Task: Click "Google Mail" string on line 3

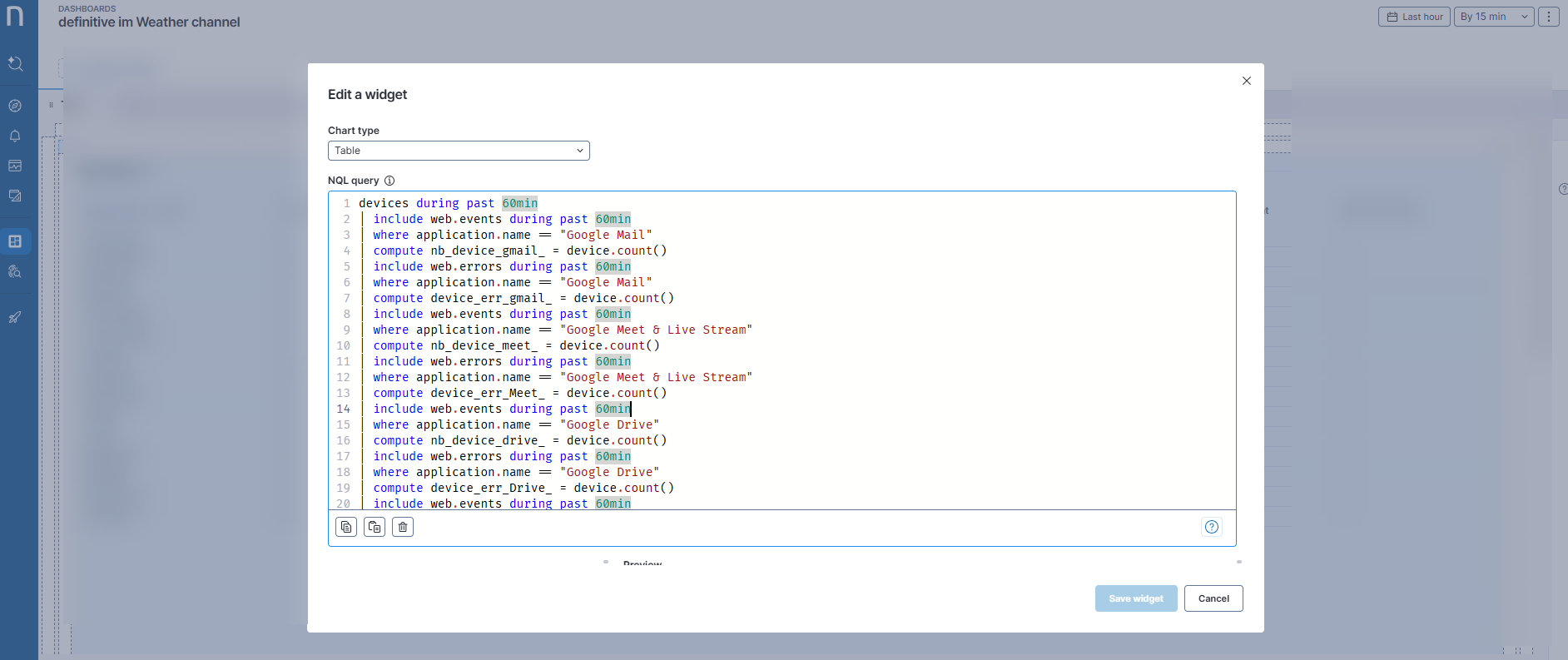Action: (606, 235)
